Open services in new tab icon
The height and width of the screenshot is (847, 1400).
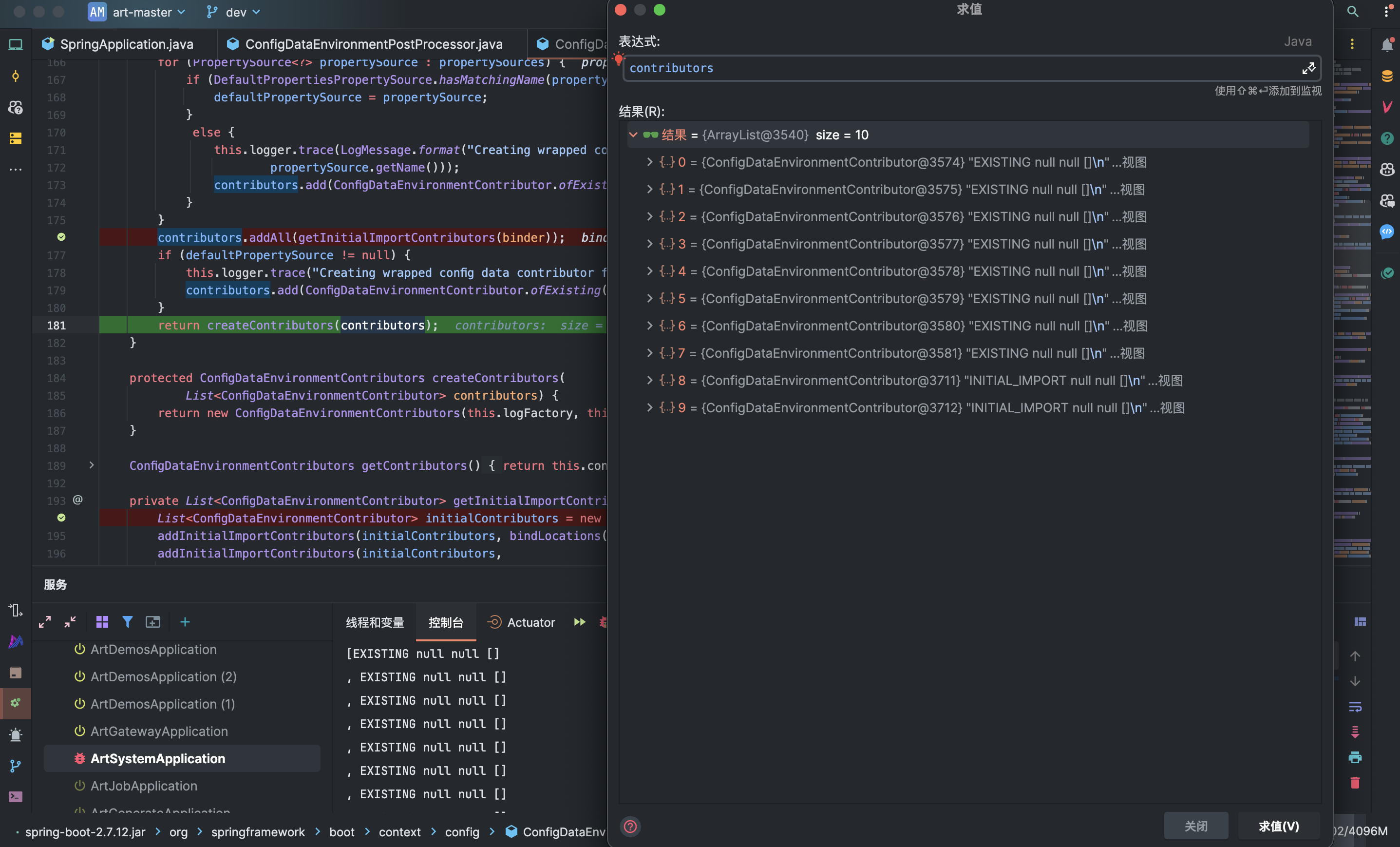[x=153, y=622]
